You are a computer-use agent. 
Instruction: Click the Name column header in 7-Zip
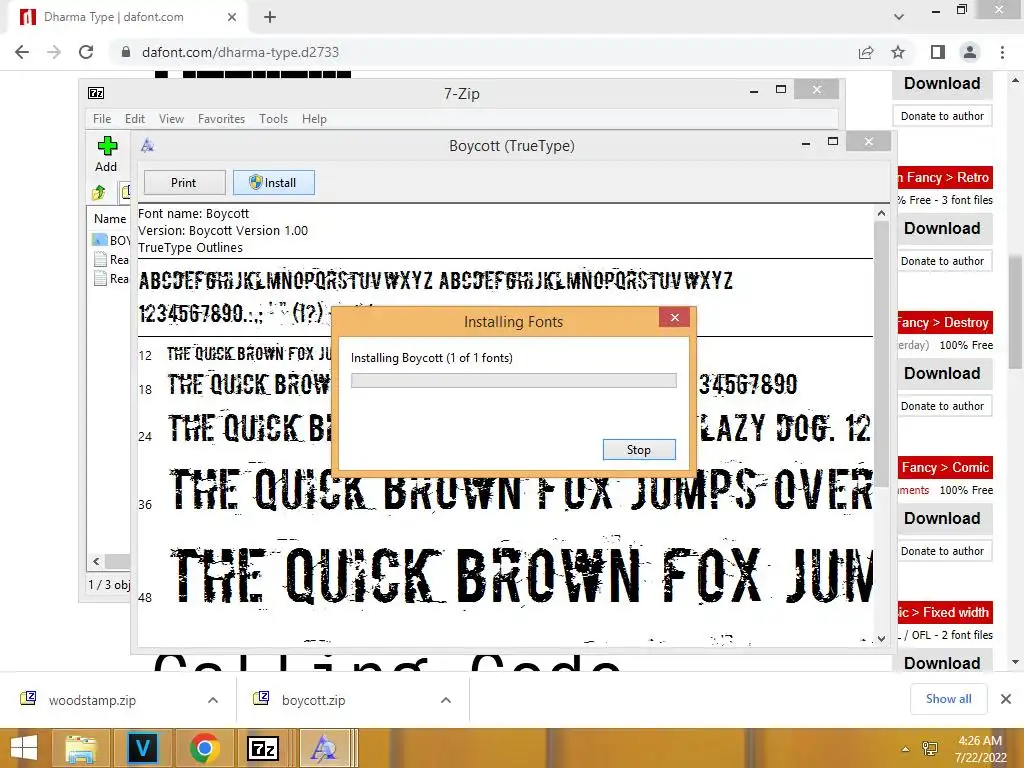click(110, 219)
